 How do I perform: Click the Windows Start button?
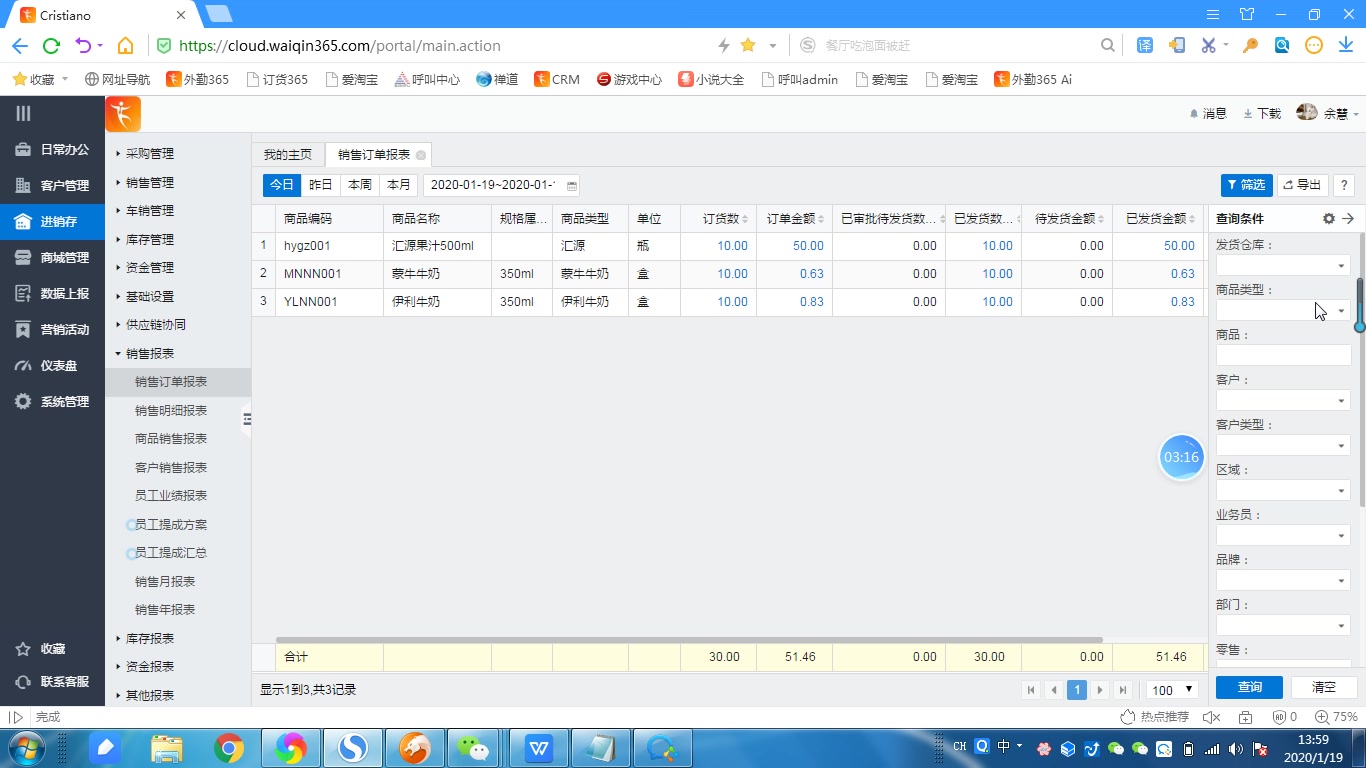coord(25,748)
